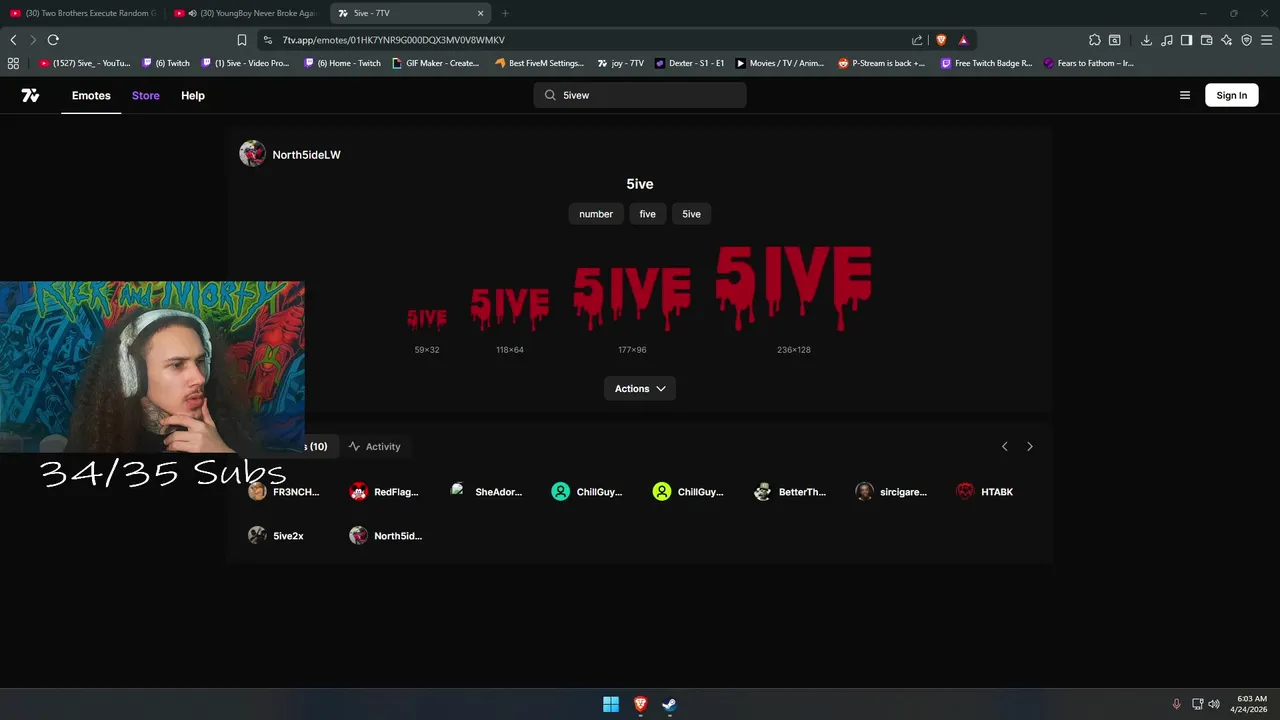Screen dimensions: 1280x720
Task: Click the browser back arrow
Action: click(13, 40)
